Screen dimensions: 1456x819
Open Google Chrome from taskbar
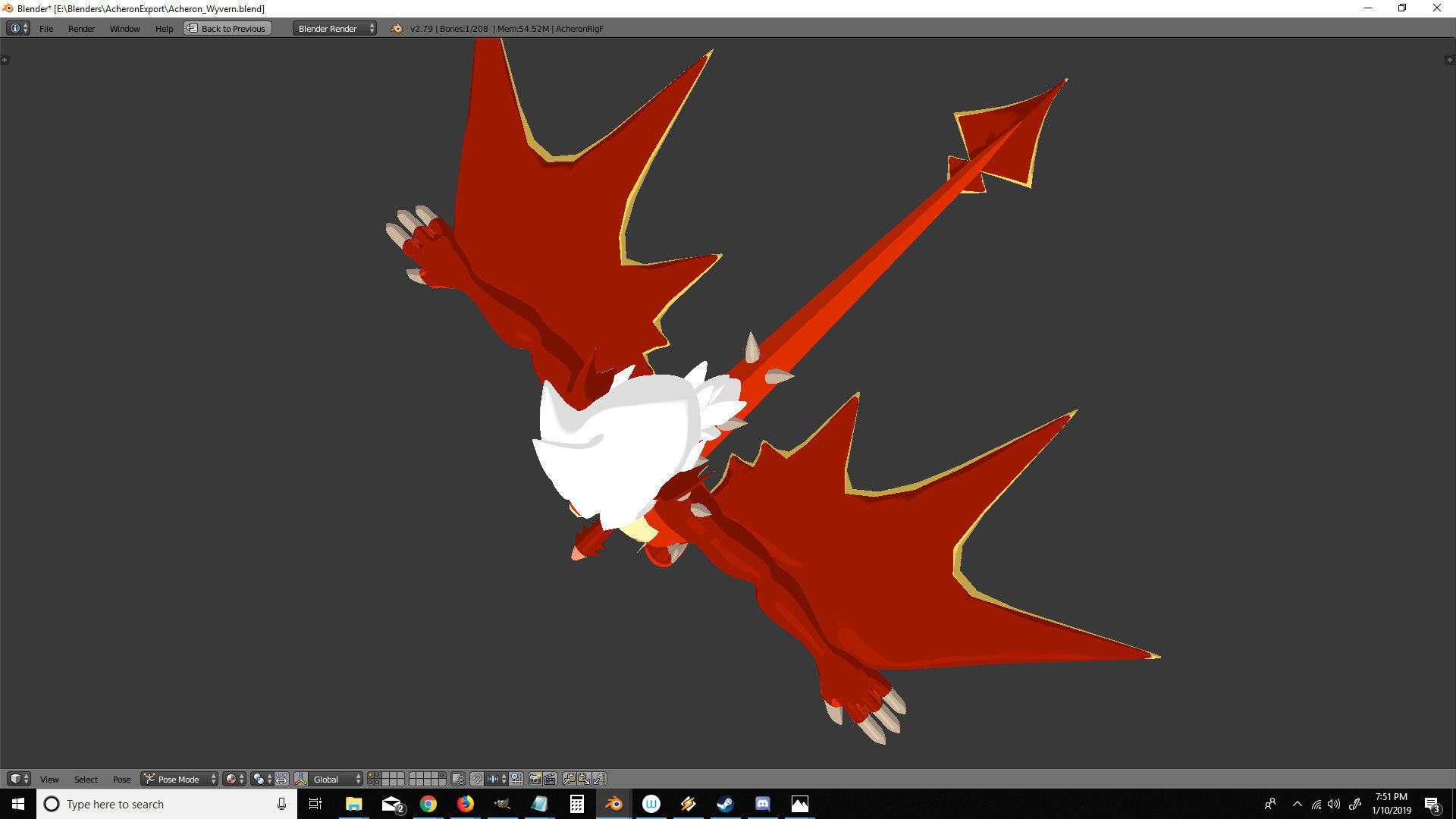[x=428, y=804]
